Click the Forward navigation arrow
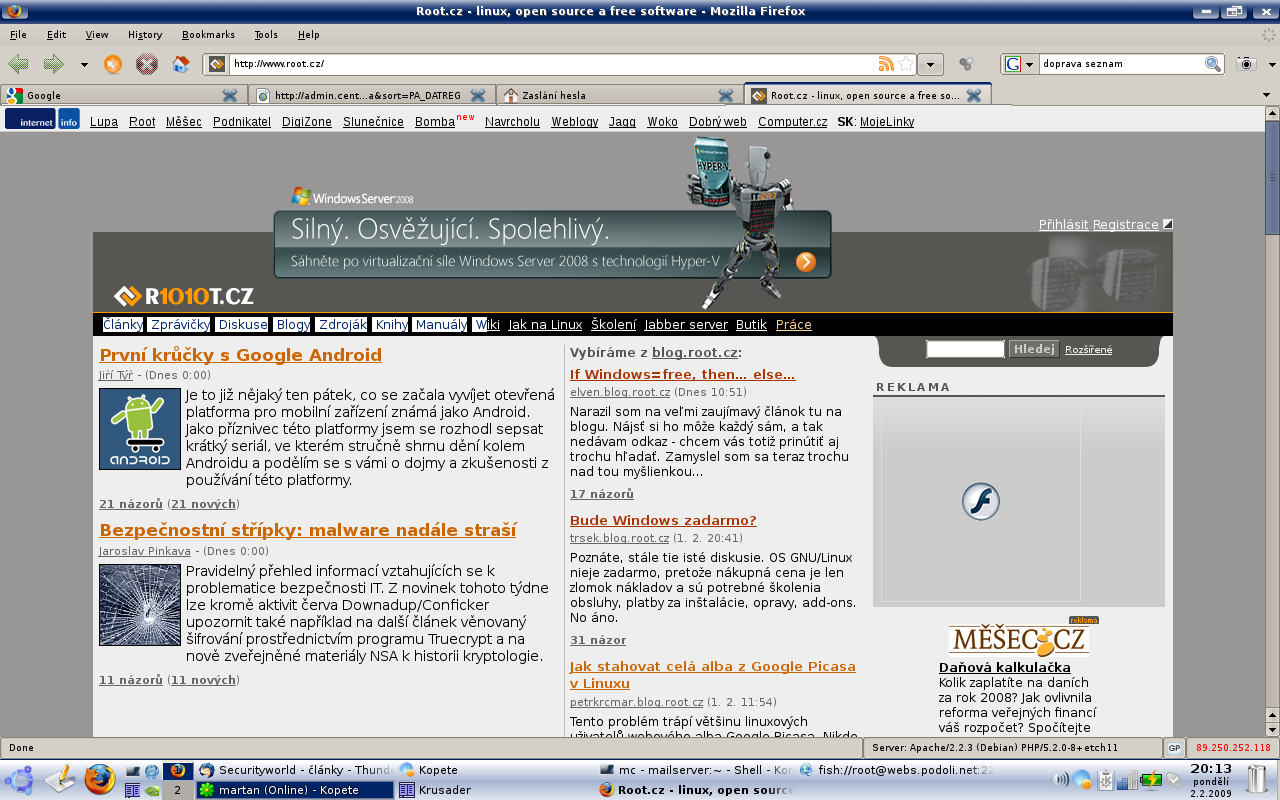Image resolution: width=1280 pixels, height=800 pixels. [53, 64]
